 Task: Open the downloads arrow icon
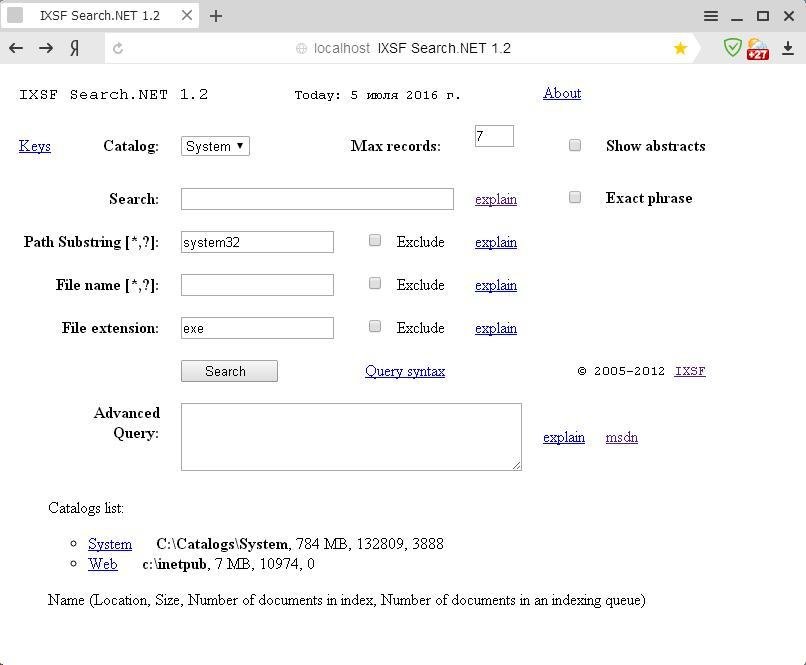click(787, 47)
